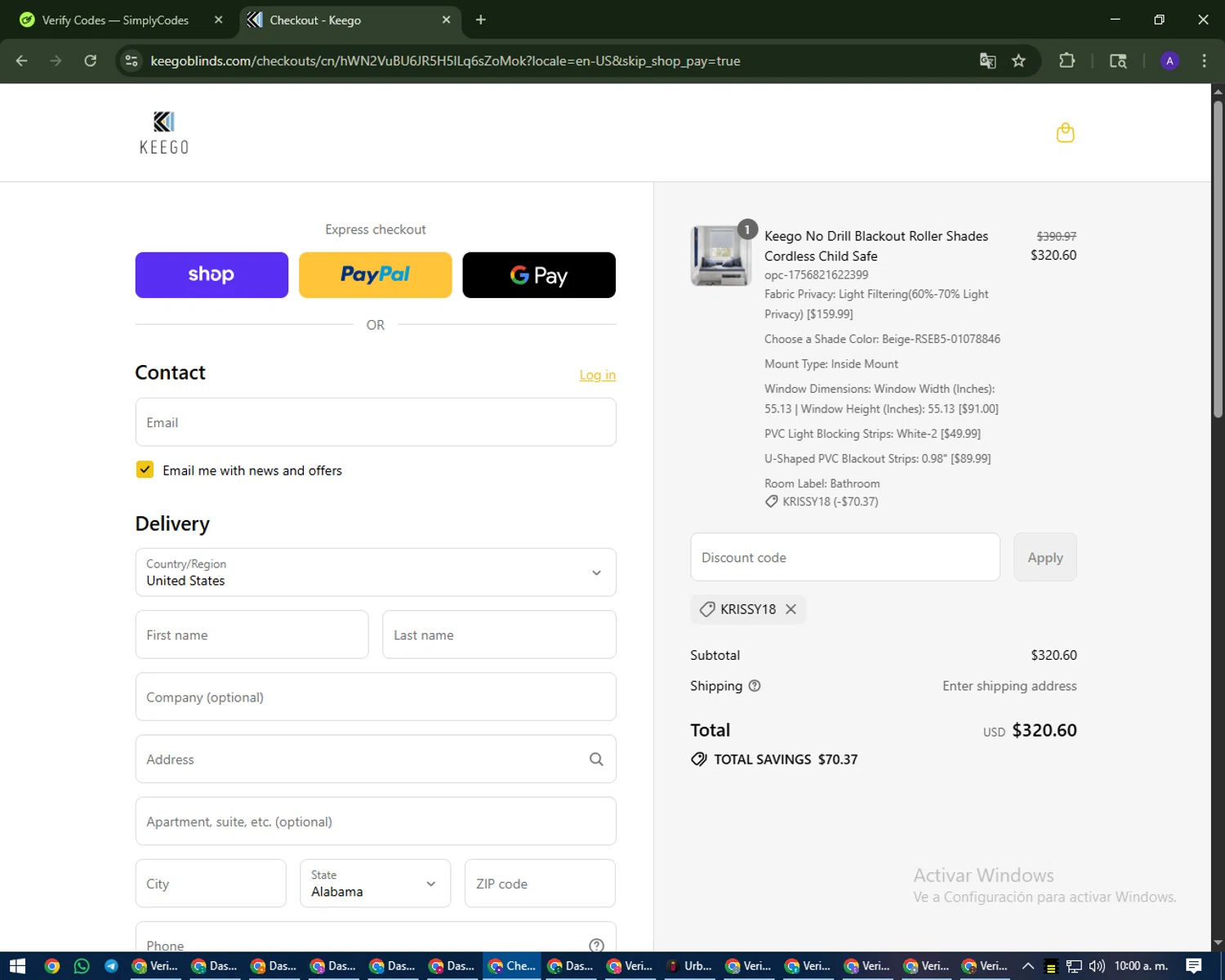Viewport: 1225px width, 980px height.
Task: Open a new browser tab with plus icon
Action: [x=481, y=20]
